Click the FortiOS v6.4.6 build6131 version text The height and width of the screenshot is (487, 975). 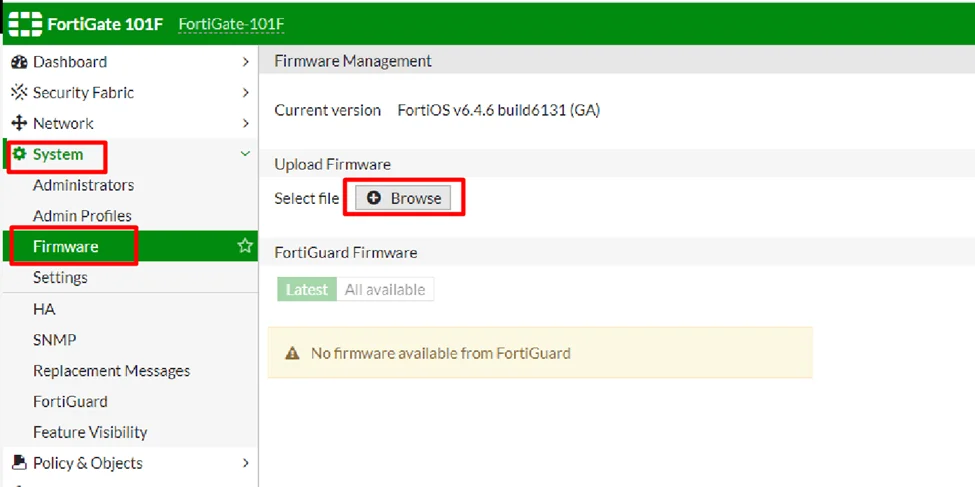coord(499,110)
